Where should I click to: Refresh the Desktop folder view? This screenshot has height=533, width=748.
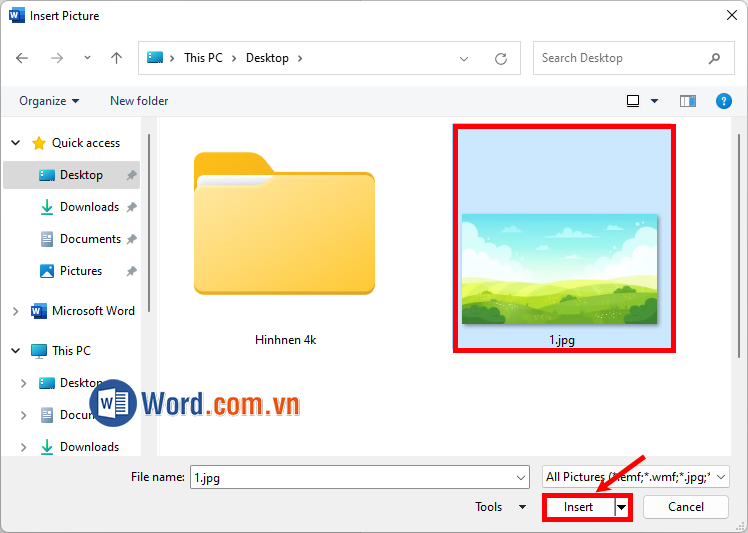click(x=500, y=59)
